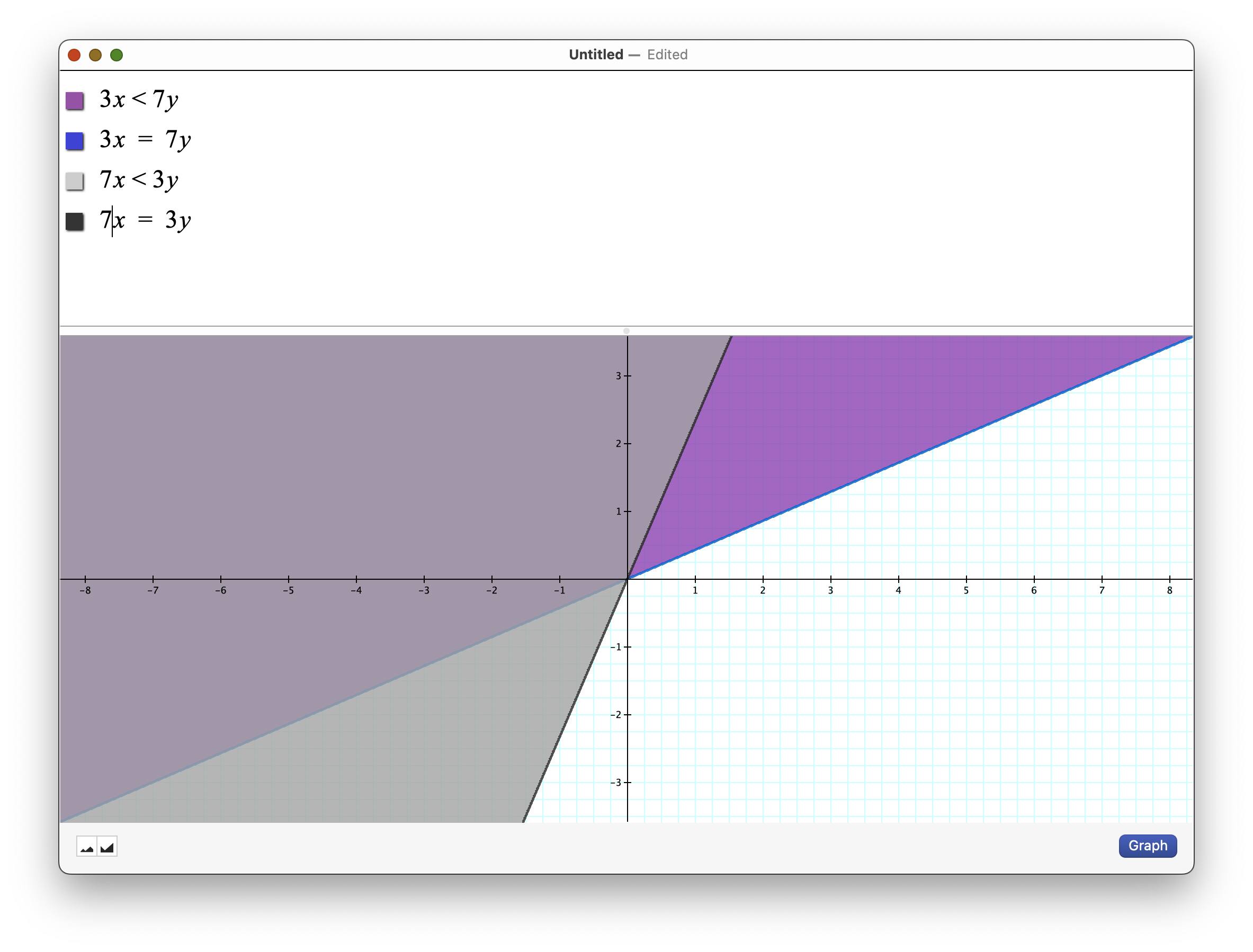The image size is (1253, 952).
Task: Click the zoom out small-mountains icon
Action: coord(87,847)
